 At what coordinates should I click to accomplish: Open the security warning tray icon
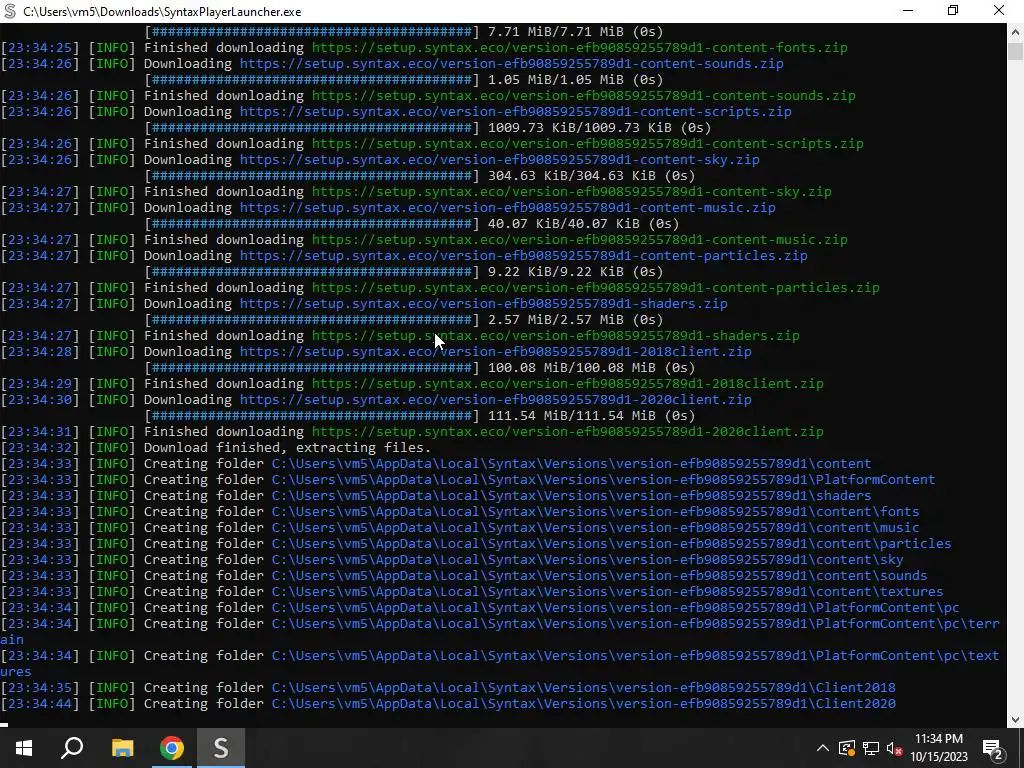pyautogui.click(x=846, y=748)
